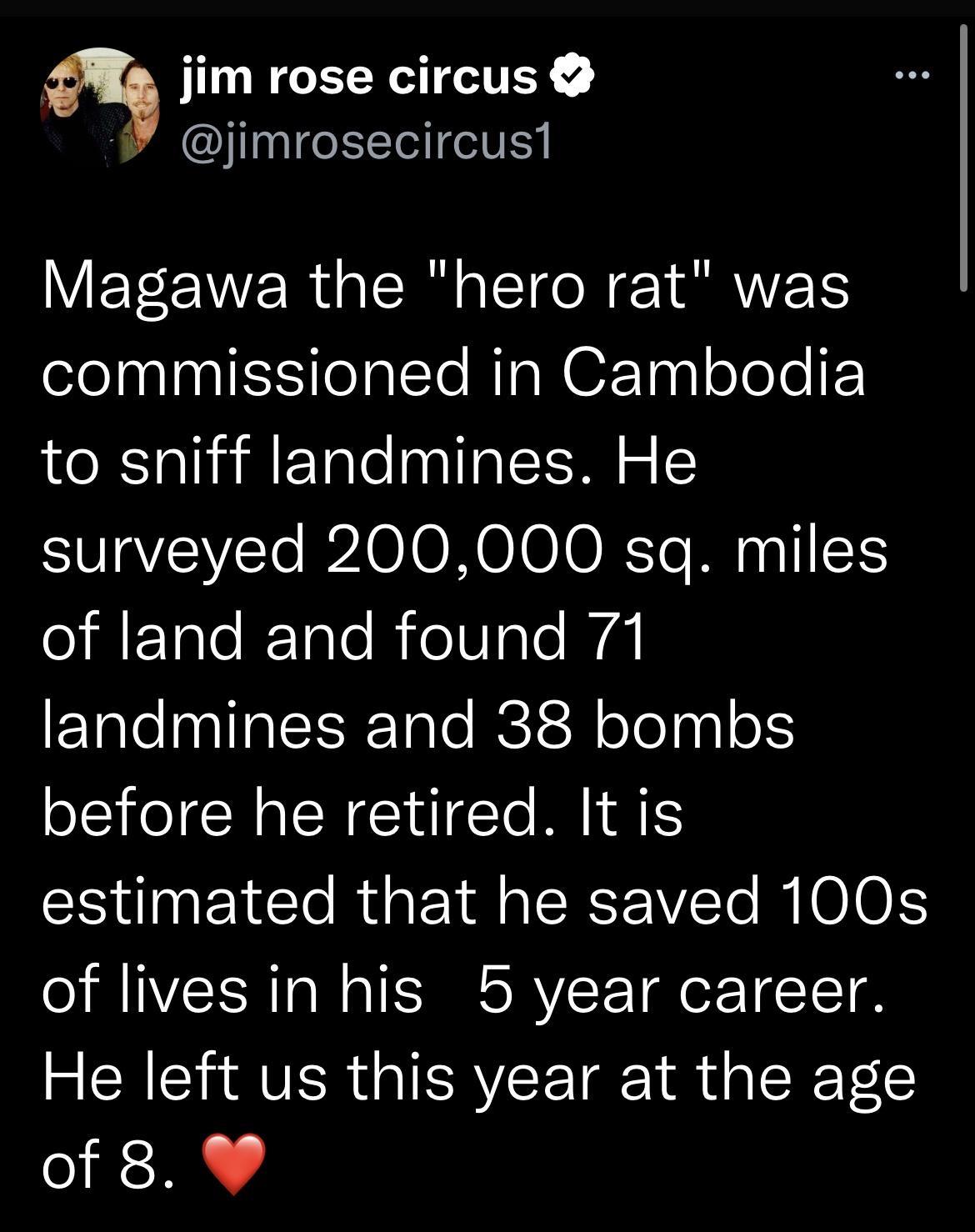This screenshot has width=975, height=1232.
Task: Open the @jimrosecircus1 profile handle
Action: point(367,142)
